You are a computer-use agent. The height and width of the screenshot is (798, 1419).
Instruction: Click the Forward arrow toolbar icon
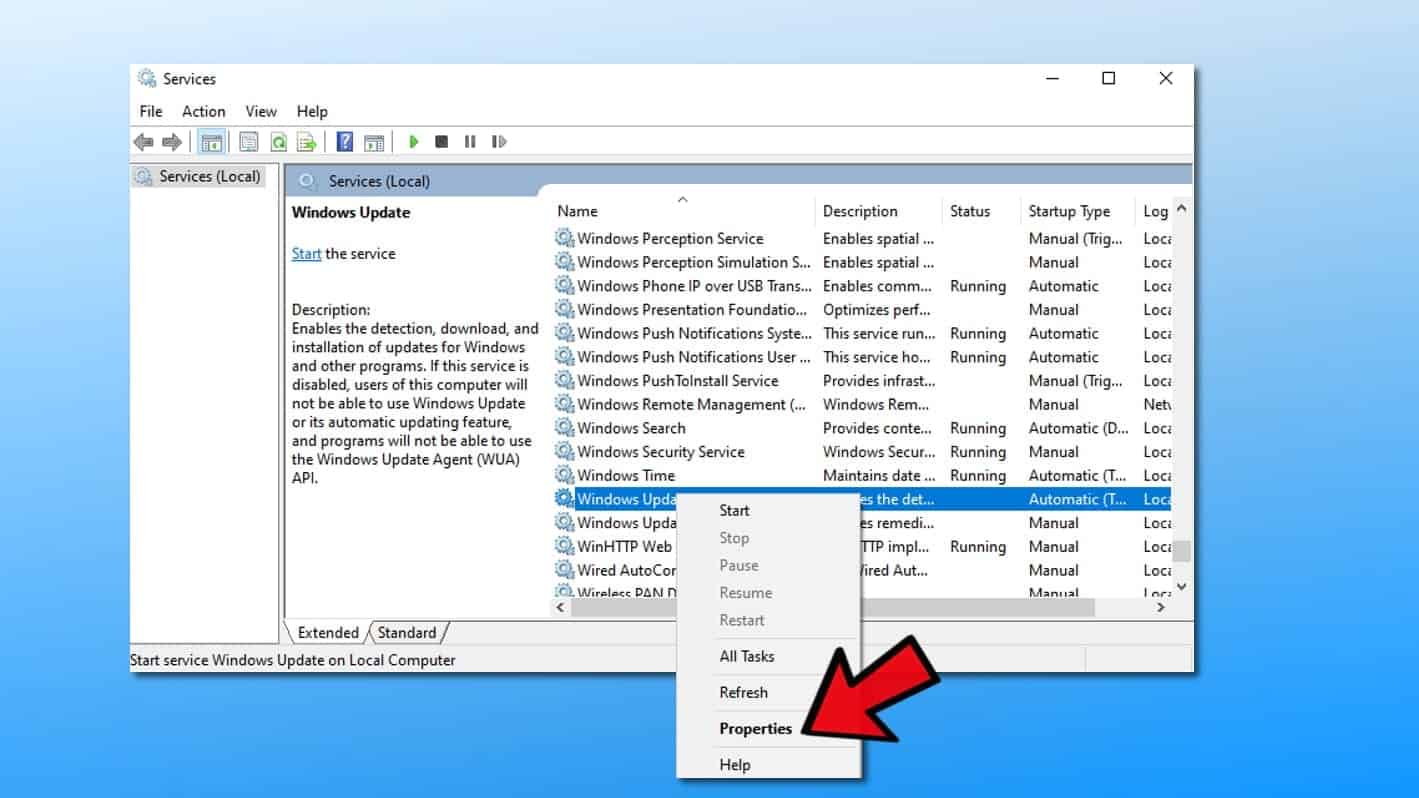coord(172,142)
